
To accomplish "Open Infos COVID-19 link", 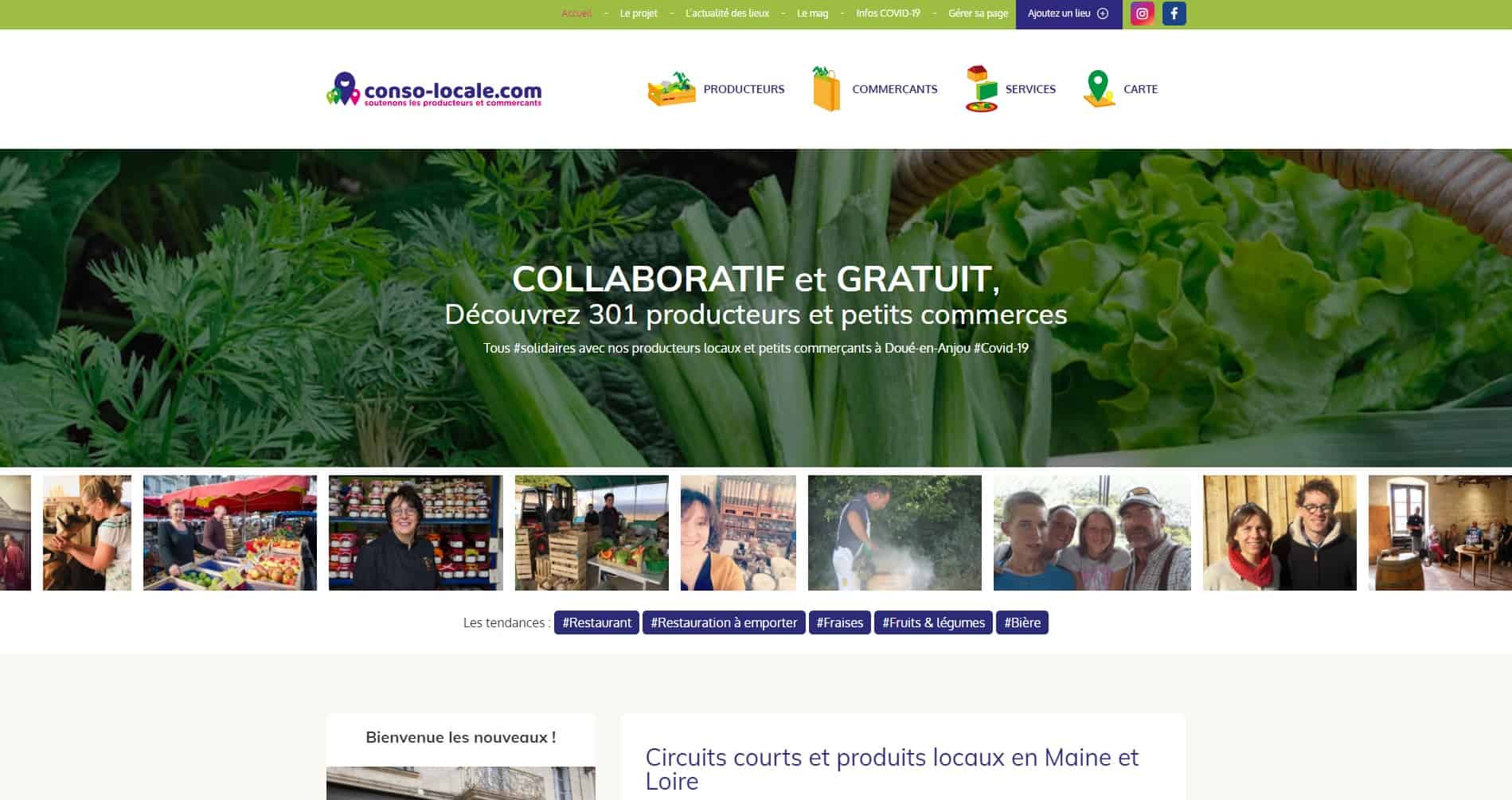I will pos(888,14).
